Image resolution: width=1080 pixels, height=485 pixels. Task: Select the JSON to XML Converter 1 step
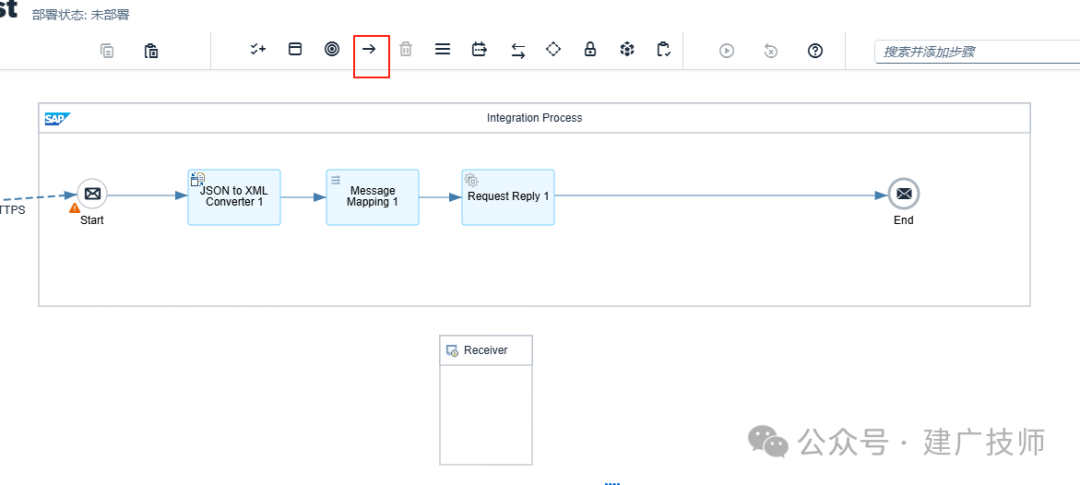(x=234, y=197)
